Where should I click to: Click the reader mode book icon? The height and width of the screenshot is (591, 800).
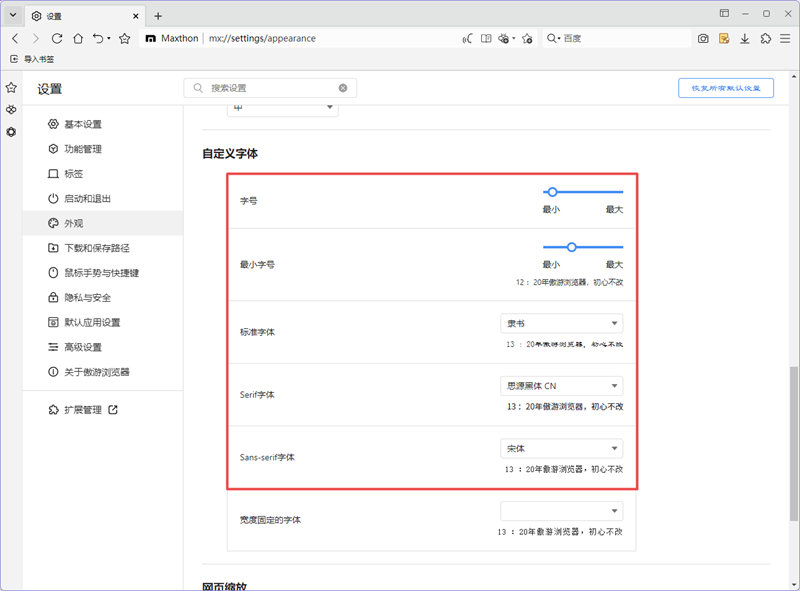(x=485, y=38)
